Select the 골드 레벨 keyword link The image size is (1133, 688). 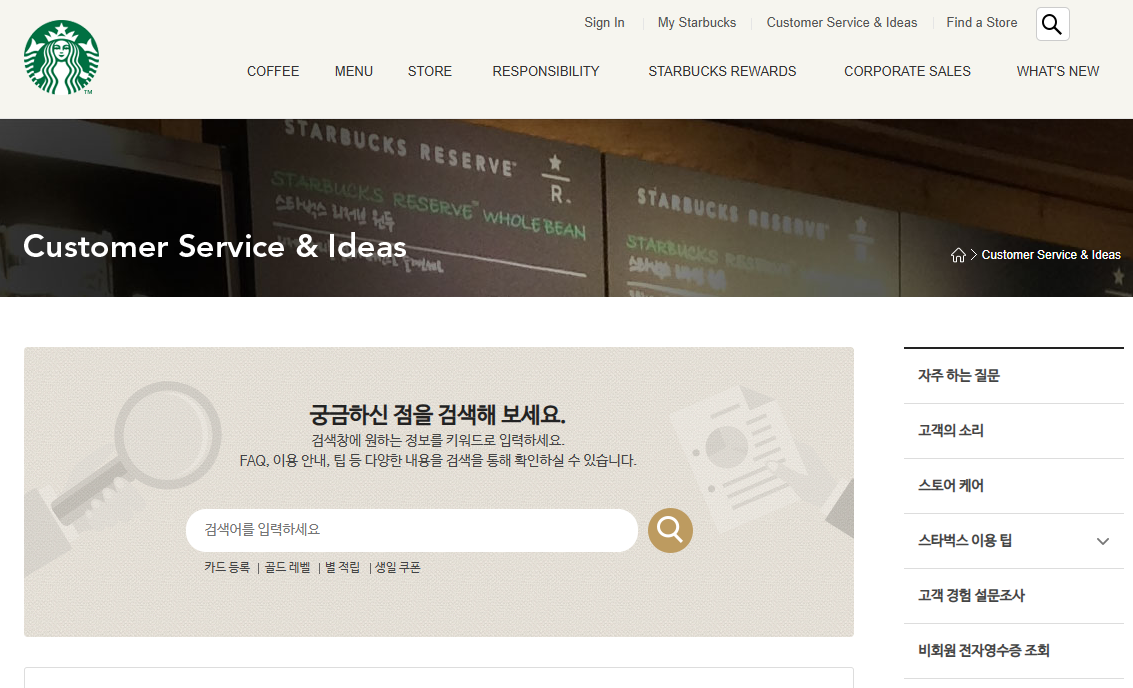tap(287, 567)
